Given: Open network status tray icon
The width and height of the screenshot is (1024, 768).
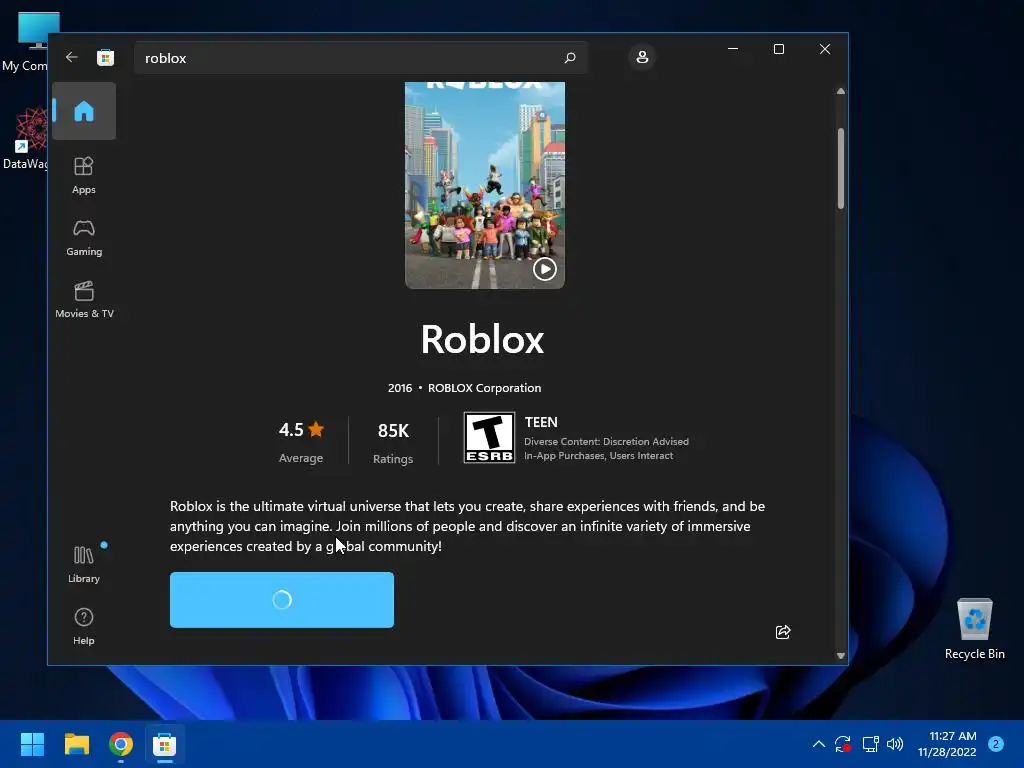Looking at the screenshot, I should click(870, 744).
